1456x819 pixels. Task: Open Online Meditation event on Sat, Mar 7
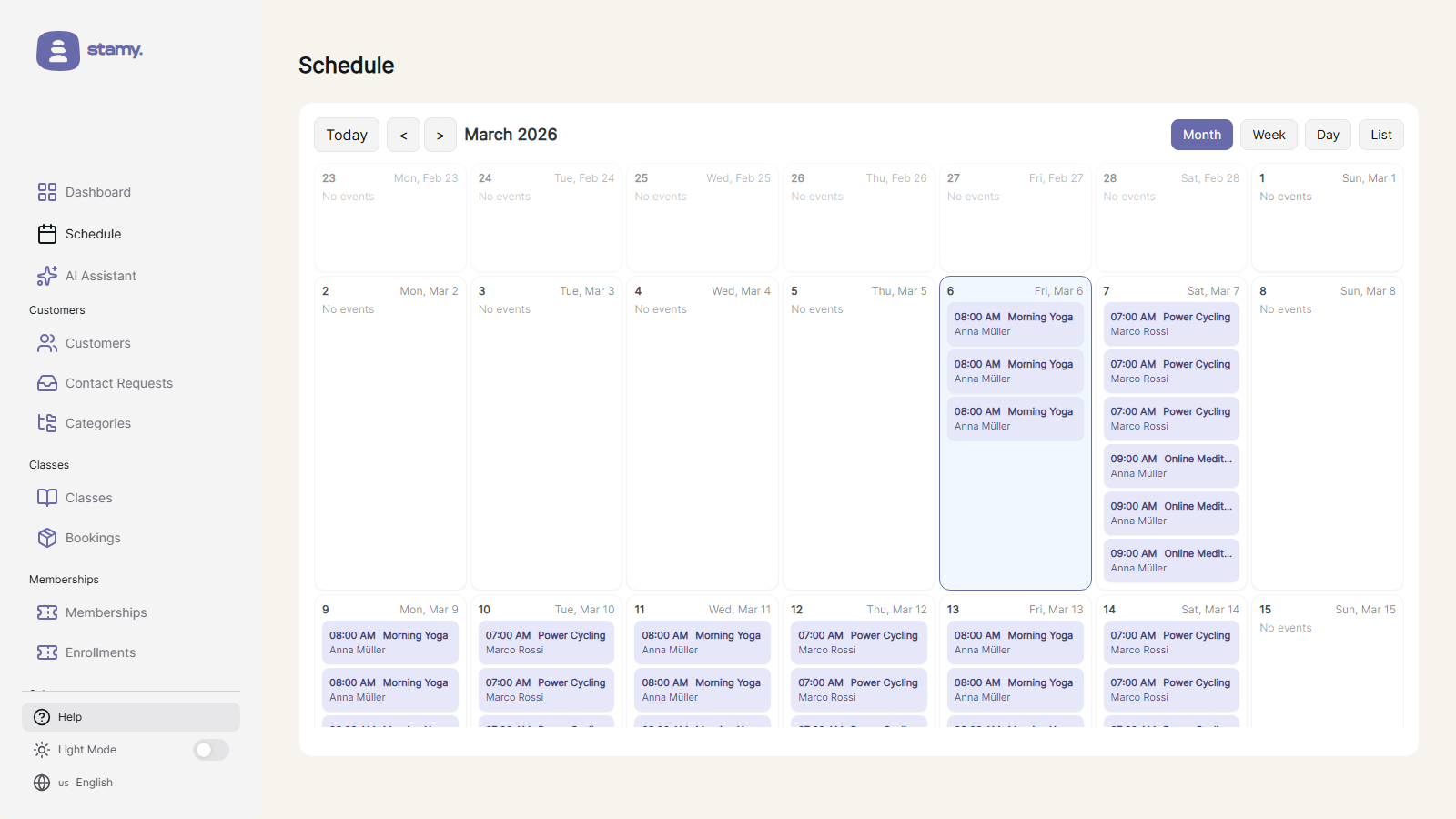[x=1171, y=466]
